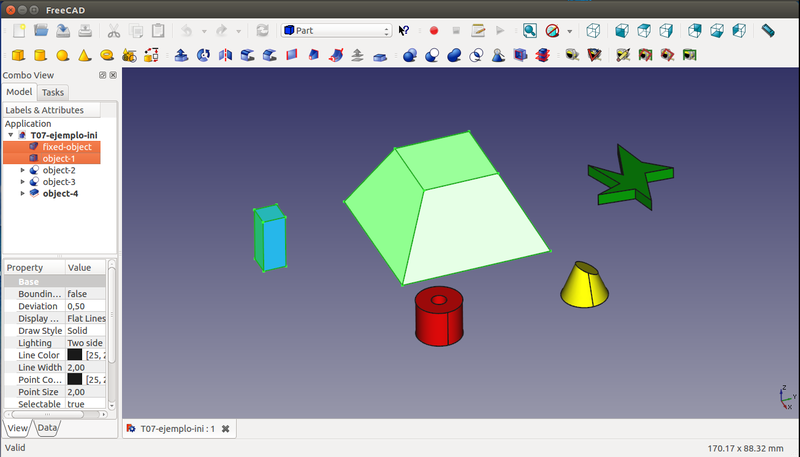Open the measure distance ruler tool
Screen dimensions: 800x457
pyautogui.click(x=768, y=30)
